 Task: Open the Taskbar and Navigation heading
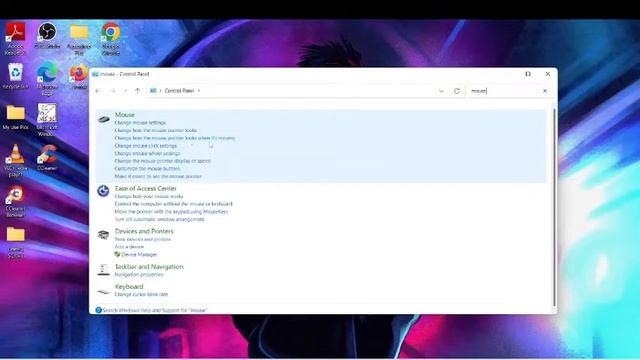tap(149, 267)
